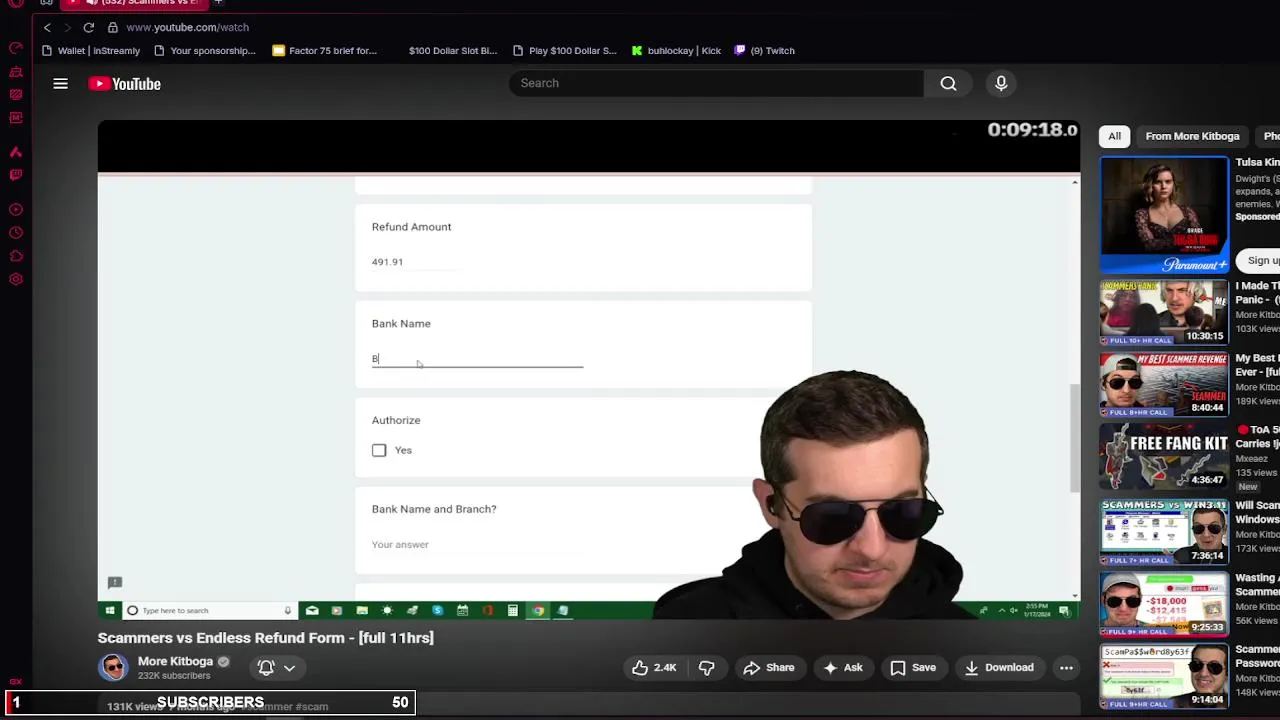Go back with the browser back arrow
Image resolution: width=1280 pixels, height=720 pixels.
(x=47, y=28)
